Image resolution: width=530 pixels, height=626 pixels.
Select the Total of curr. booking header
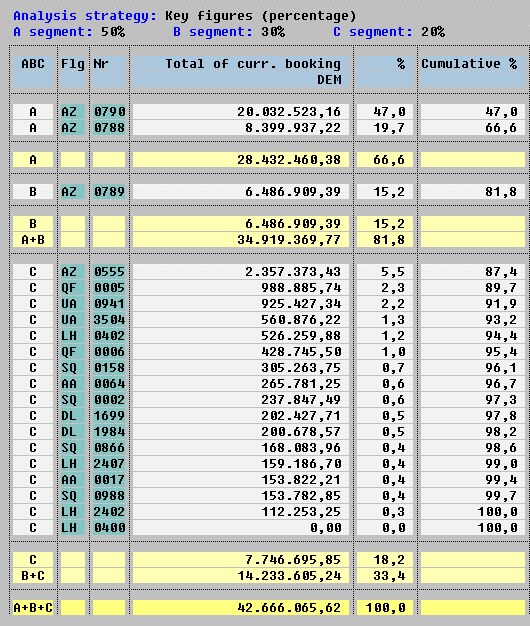[x=253, y=64]
